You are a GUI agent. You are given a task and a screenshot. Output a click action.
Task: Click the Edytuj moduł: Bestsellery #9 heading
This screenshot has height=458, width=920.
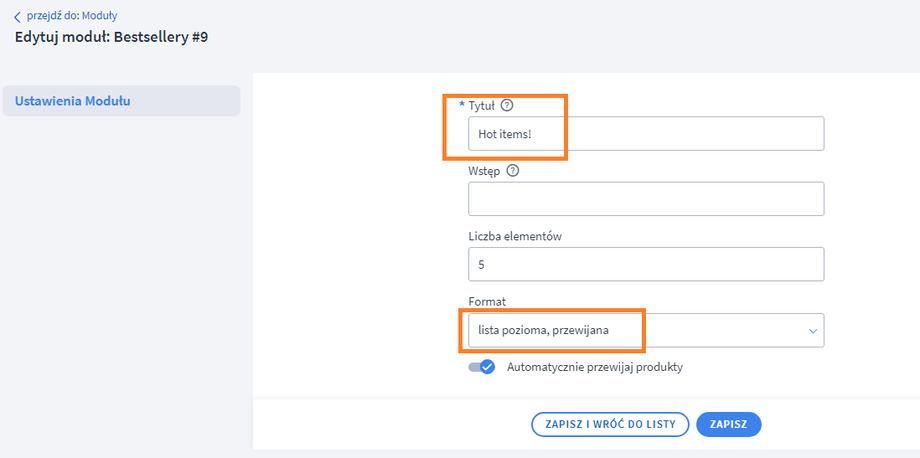pos(112,38)
